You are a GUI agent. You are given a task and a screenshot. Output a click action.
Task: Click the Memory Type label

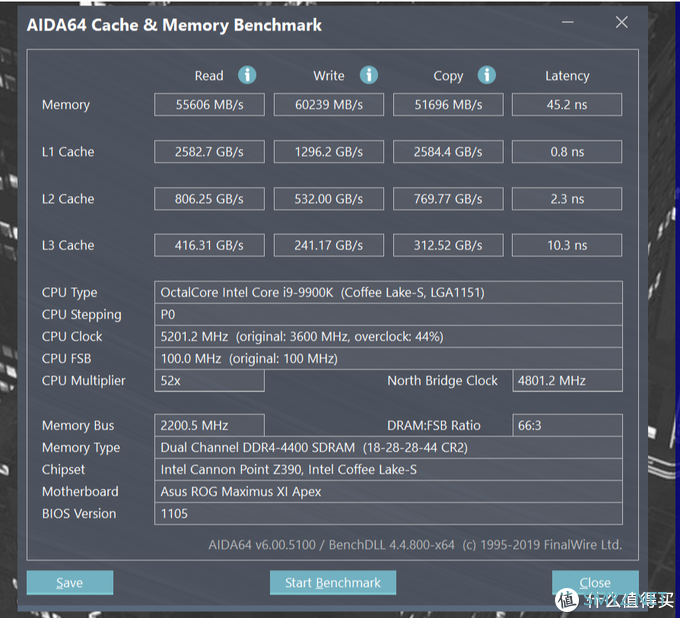81,448
